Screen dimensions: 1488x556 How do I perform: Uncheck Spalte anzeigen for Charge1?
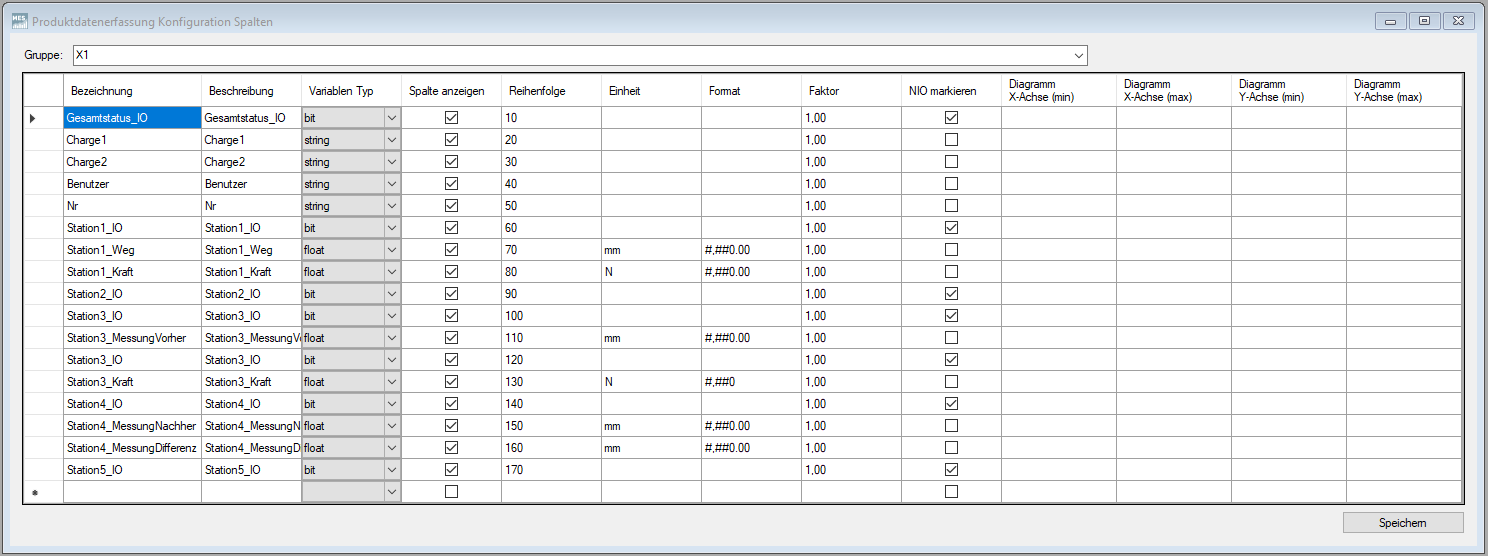tap(451, 140)
